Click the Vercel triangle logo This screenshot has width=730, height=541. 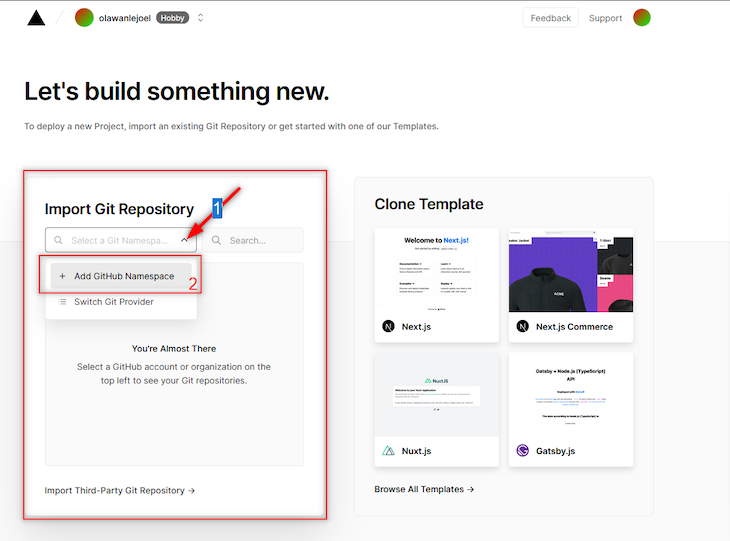(36, 18)
